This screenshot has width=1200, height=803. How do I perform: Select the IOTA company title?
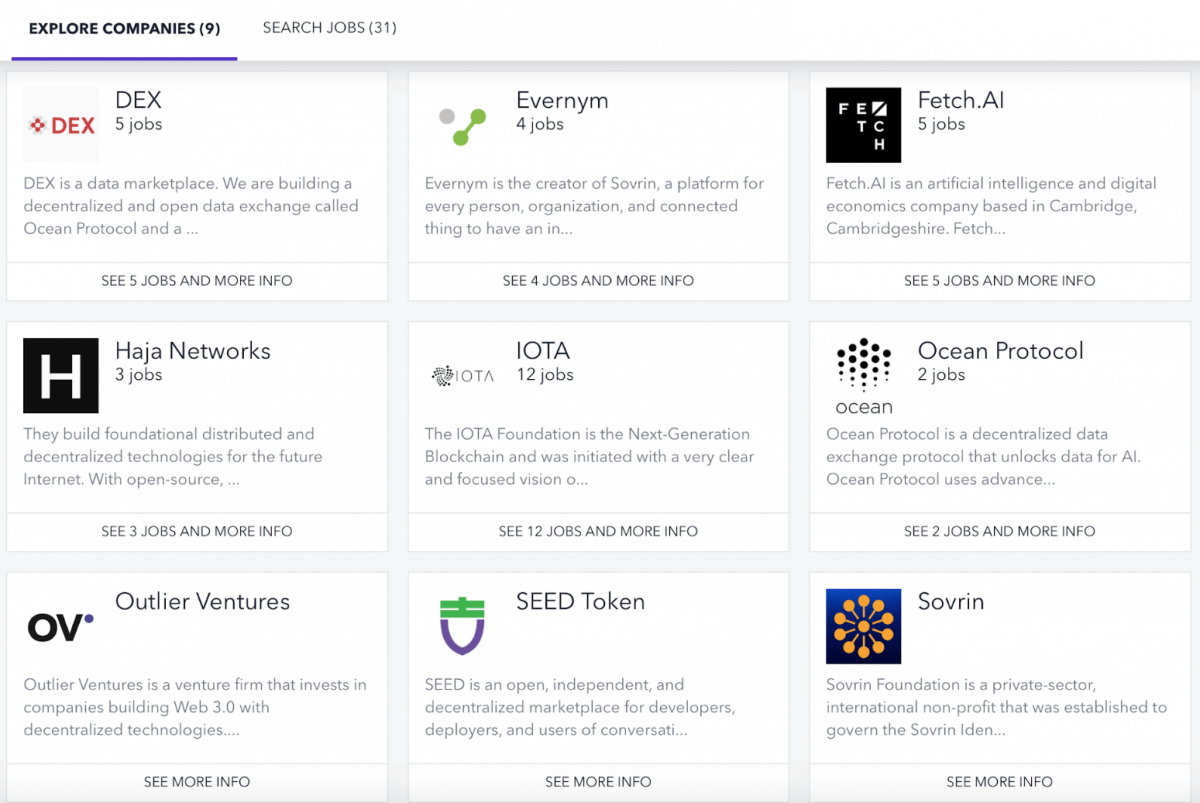(x=543, y=351)
